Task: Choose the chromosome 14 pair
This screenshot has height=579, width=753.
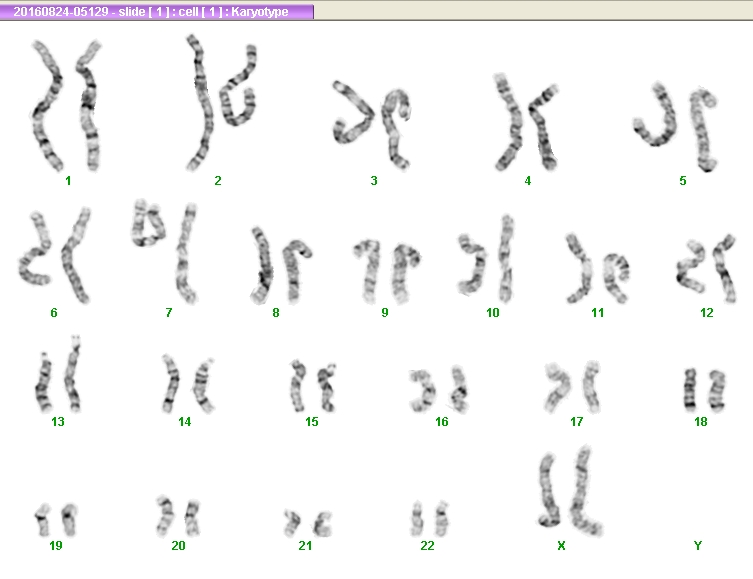Action: 188,384
